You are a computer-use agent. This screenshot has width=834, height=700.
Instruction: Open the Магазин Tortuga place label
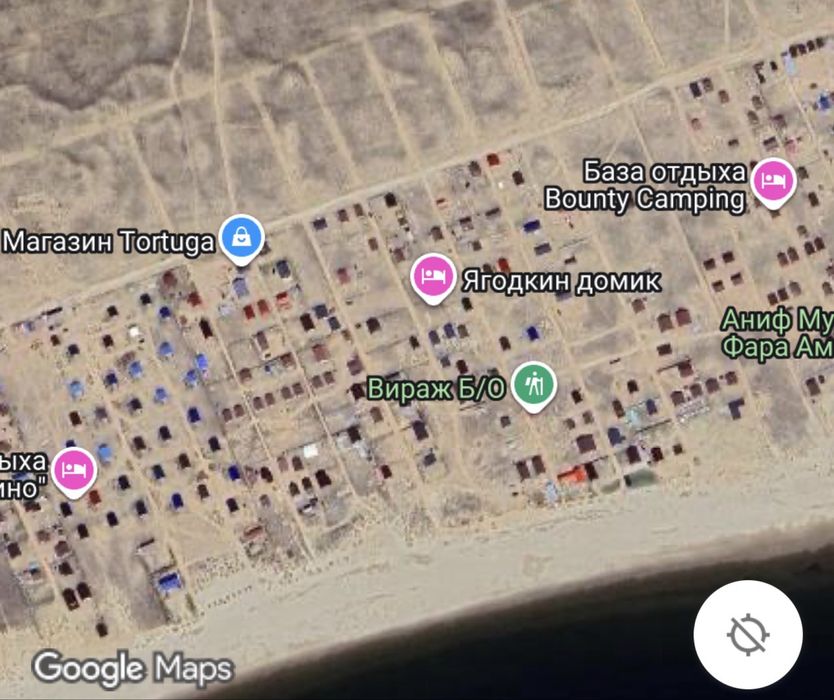109,242
